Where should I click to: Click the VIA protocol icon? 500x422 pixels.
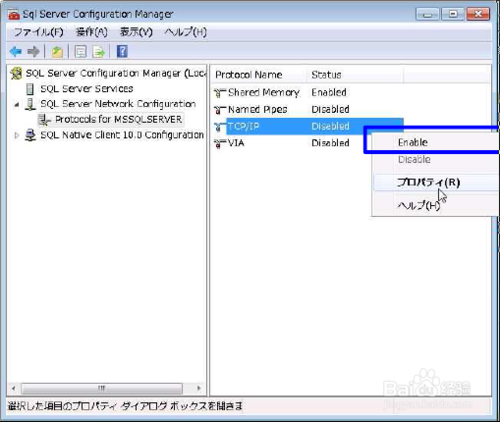tap(220, 143)
